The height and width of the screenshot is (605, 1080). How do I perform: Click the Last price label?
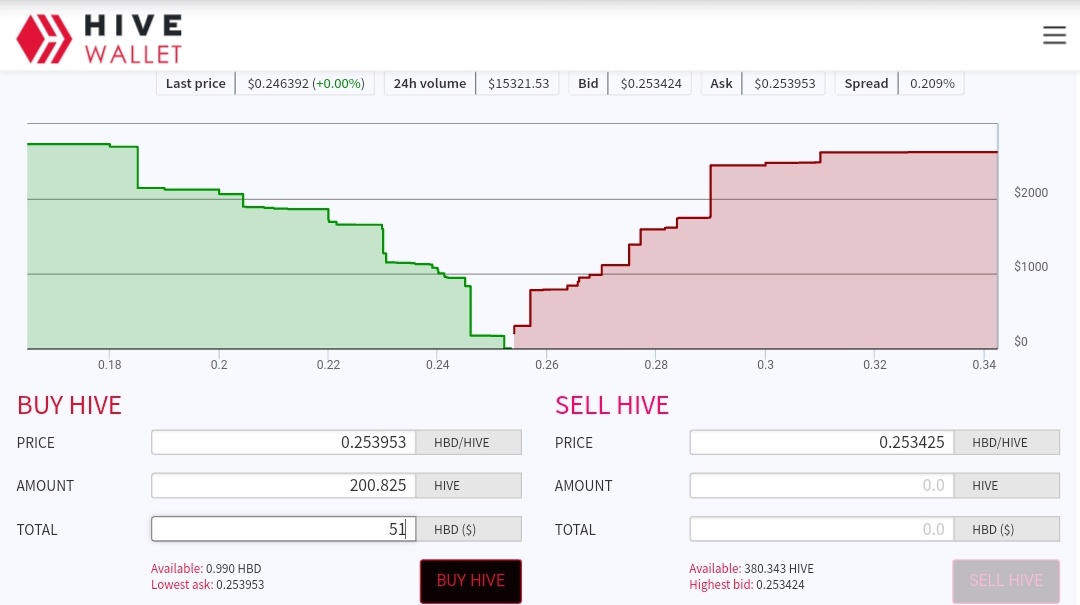point(196,83)
